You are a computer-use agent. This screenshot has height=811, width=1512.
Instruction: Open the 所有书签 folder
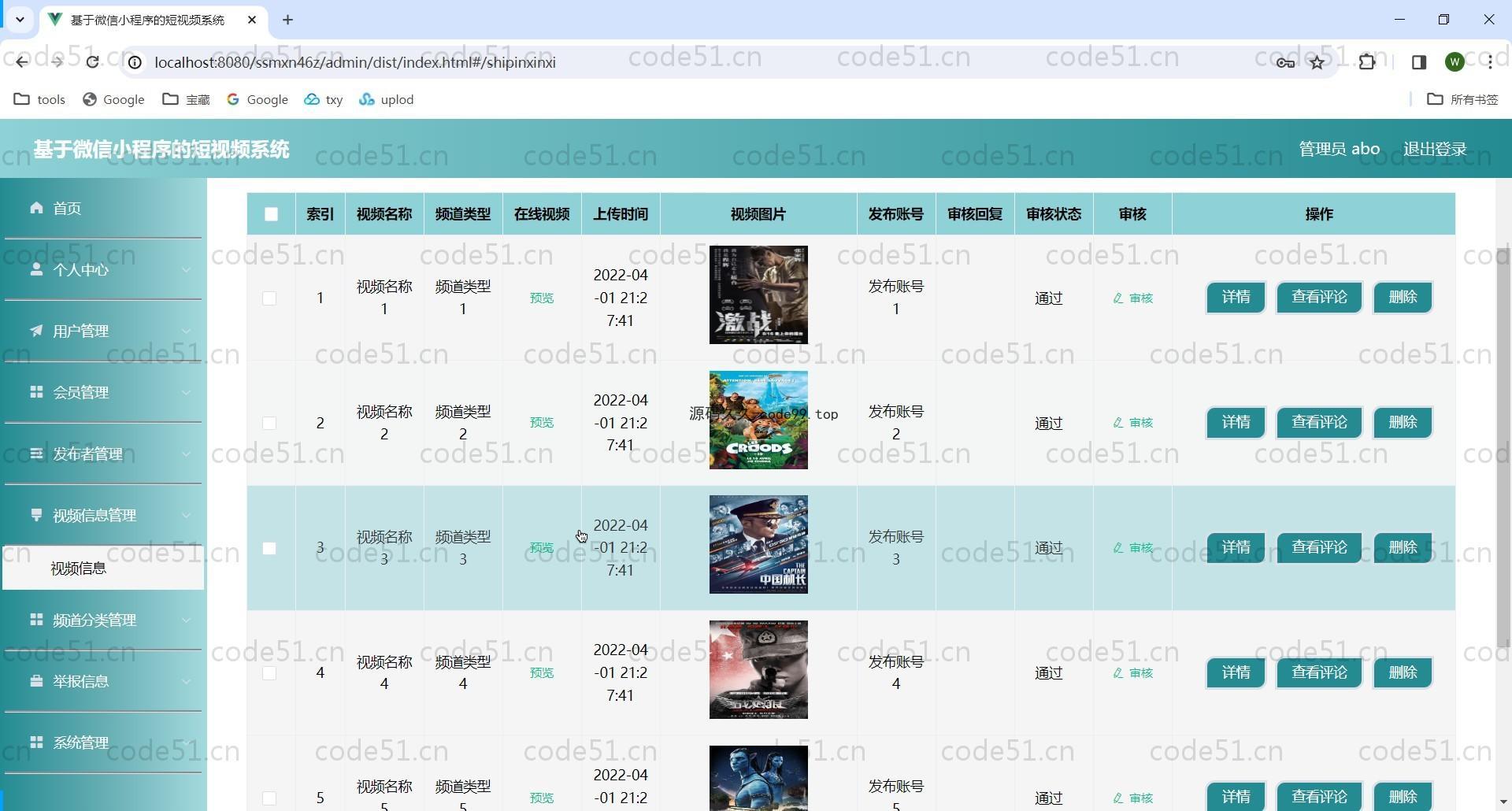1463,99
